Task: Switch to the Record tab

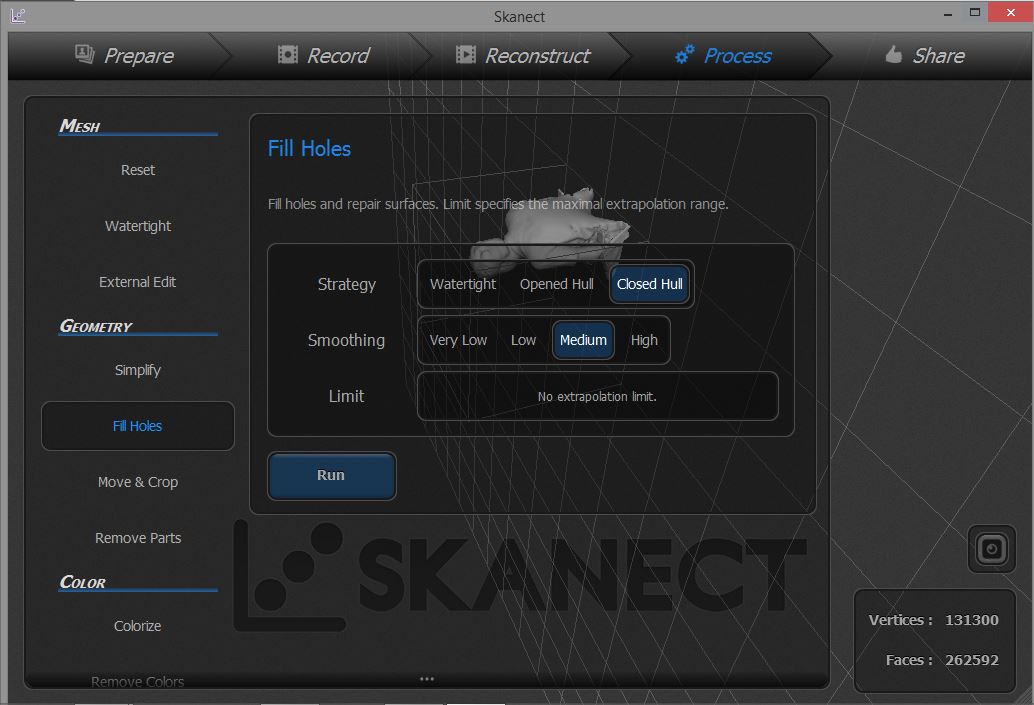Action: 323,55
